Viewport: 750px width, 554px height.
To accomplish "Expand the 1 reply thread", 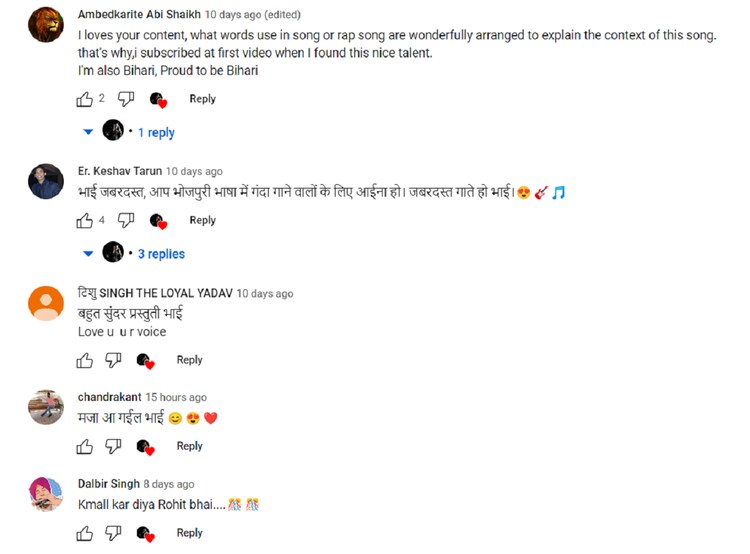I will 156,133.
